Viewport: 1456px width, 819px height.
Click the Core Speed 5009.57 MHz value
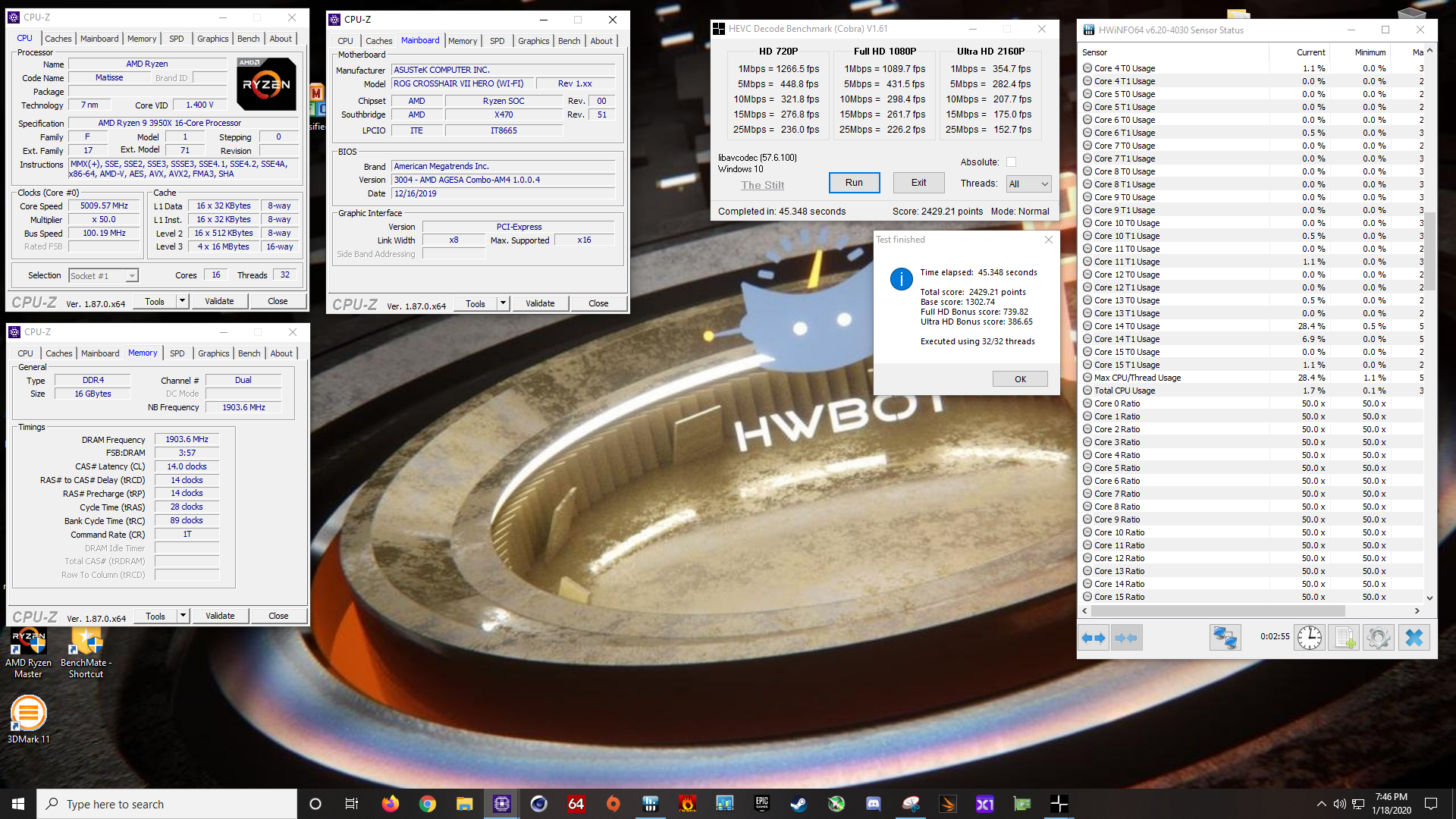click(104, 206)
